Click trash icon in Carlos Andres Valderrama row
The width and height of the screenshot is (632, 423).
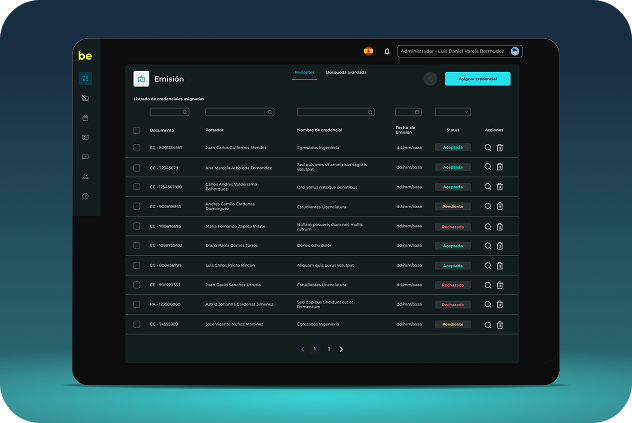[500, 187]
